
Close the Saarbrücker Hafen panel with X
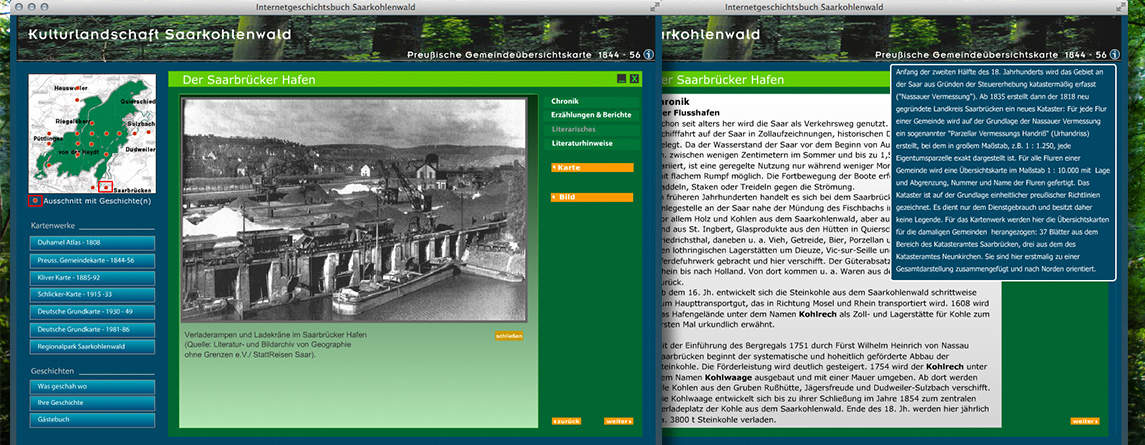(x=634, y=78)
